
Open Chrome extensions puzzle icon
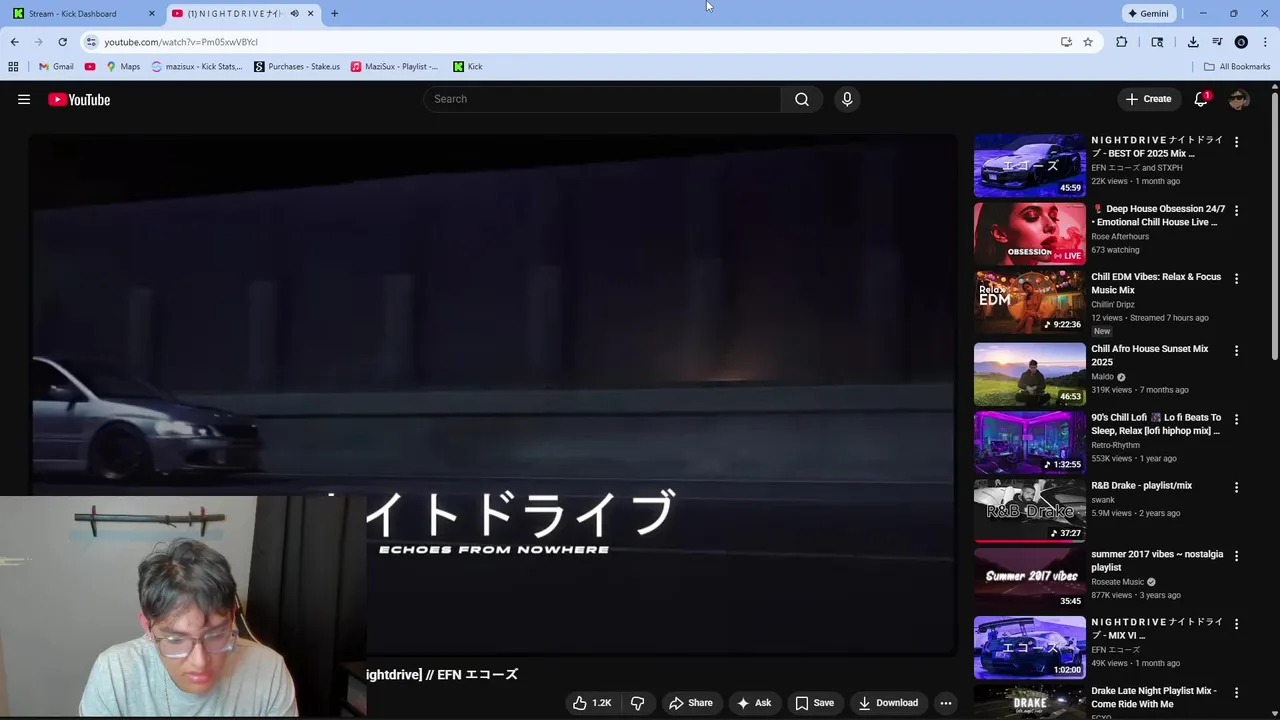[1121, 42]
